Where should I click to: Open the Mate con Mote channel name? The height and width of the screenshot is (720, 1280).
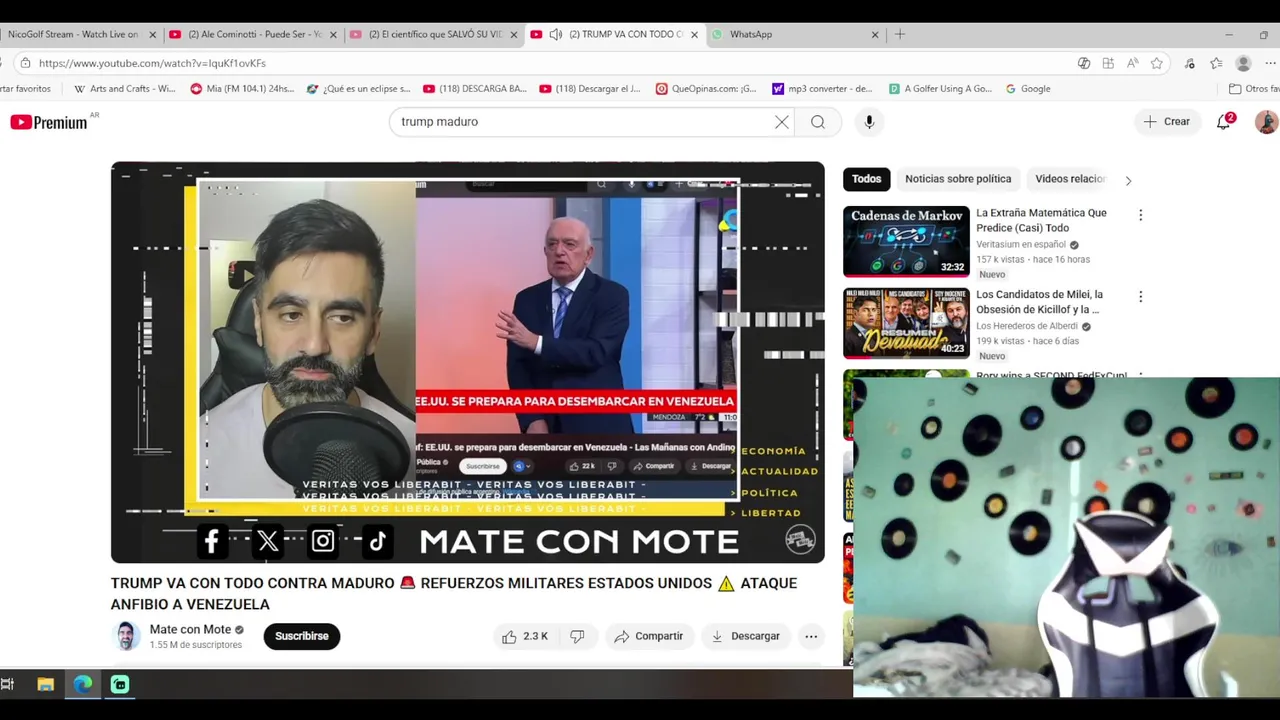point(190,629)
